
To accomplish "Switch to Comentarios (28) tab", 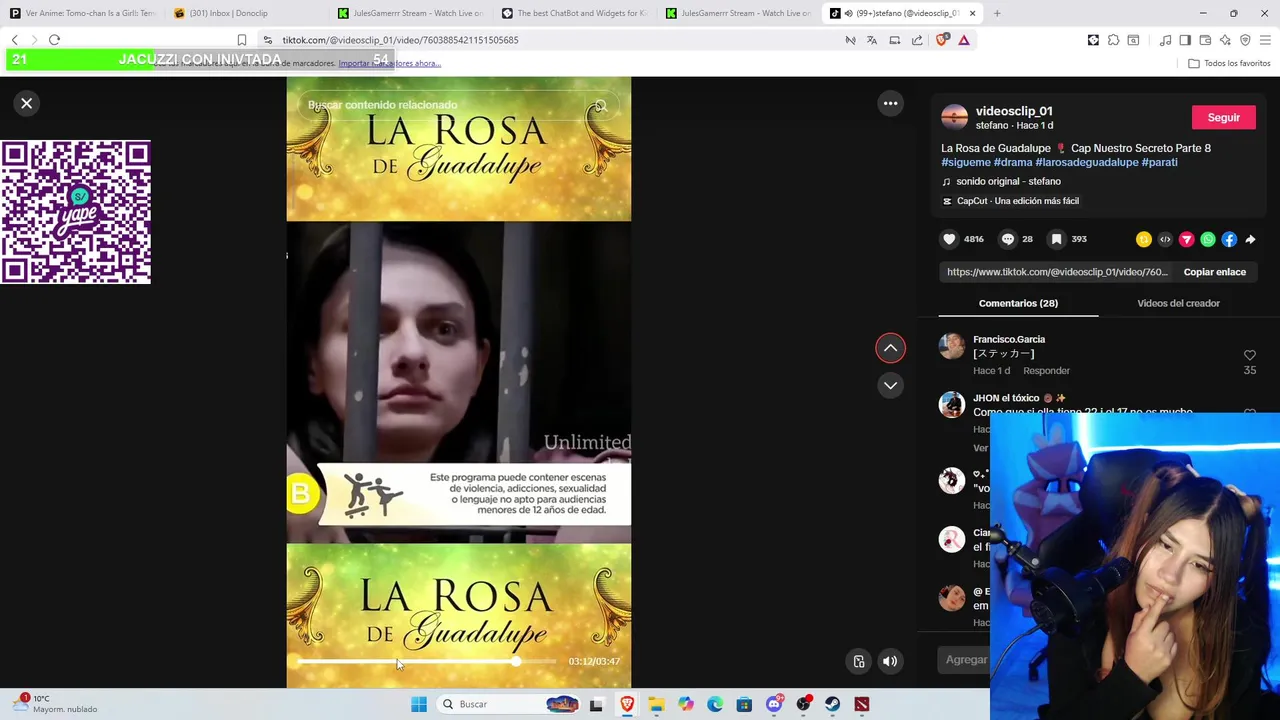I will [1018, 303].
